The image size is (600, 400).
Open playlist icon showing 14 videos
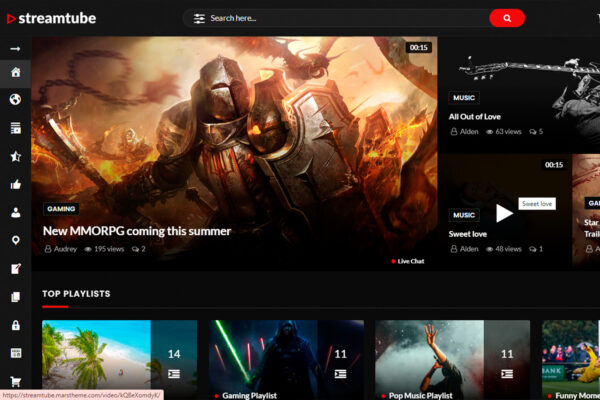click(174, 374)
